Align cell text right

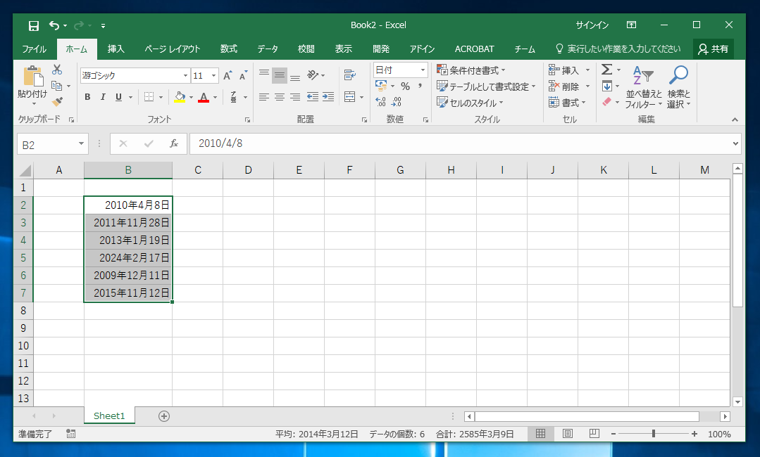295,97
